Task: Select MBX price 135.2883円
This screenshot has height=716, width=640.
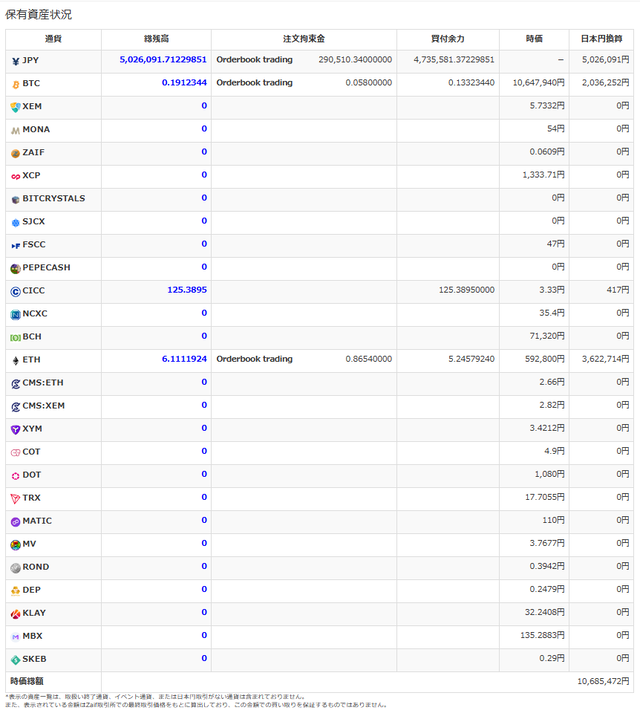Action: tap(542, 635)
